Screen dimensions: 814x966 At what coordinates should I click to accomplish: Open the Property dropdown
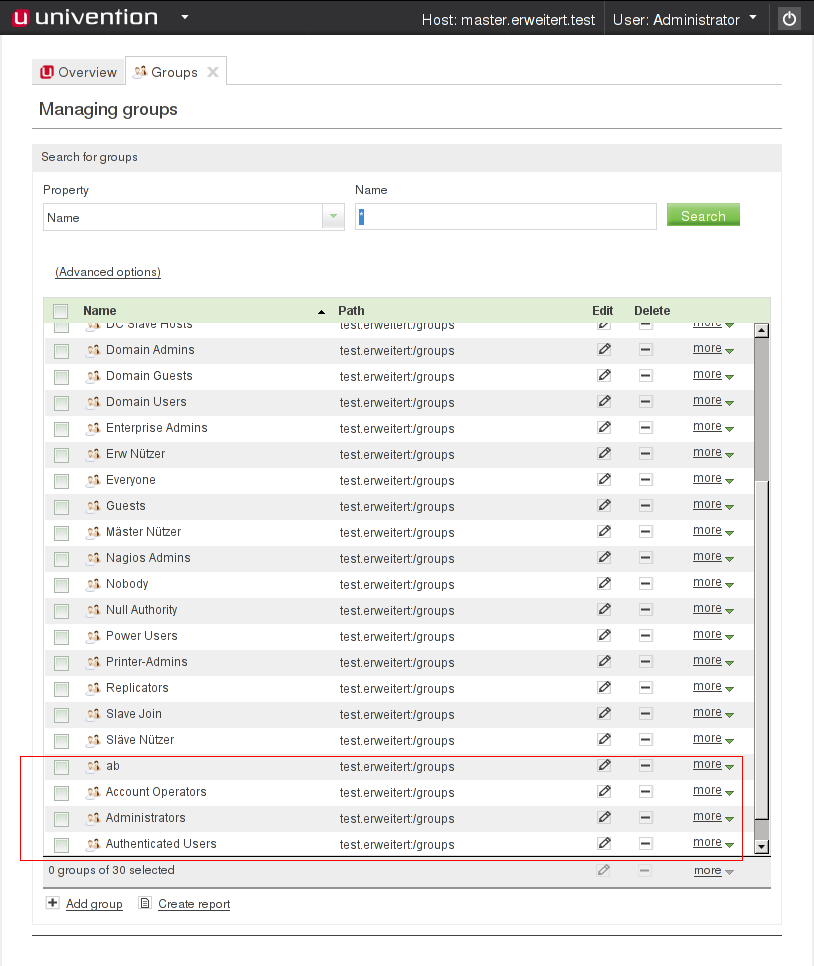(x=332, y=217)
